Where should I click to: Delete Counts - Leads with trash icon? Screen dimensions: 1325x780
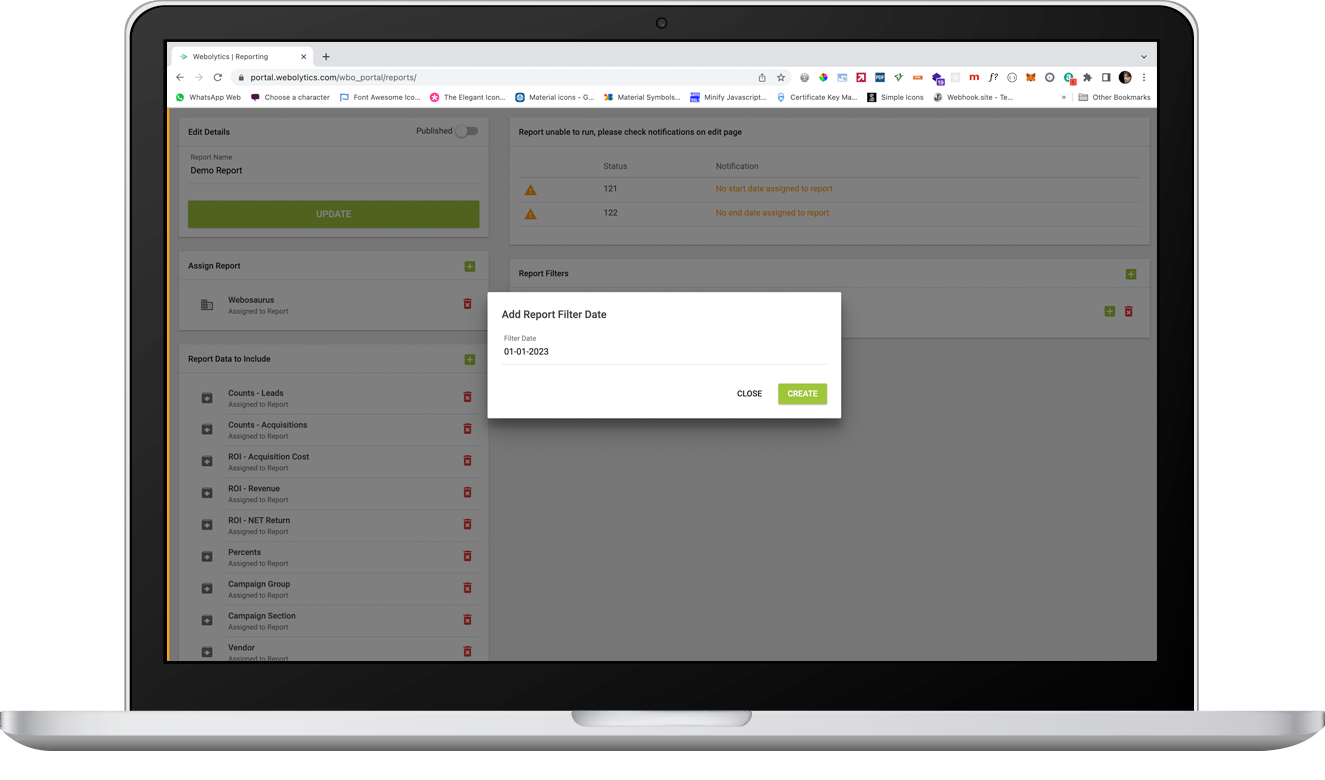click(x=467, y=397)
